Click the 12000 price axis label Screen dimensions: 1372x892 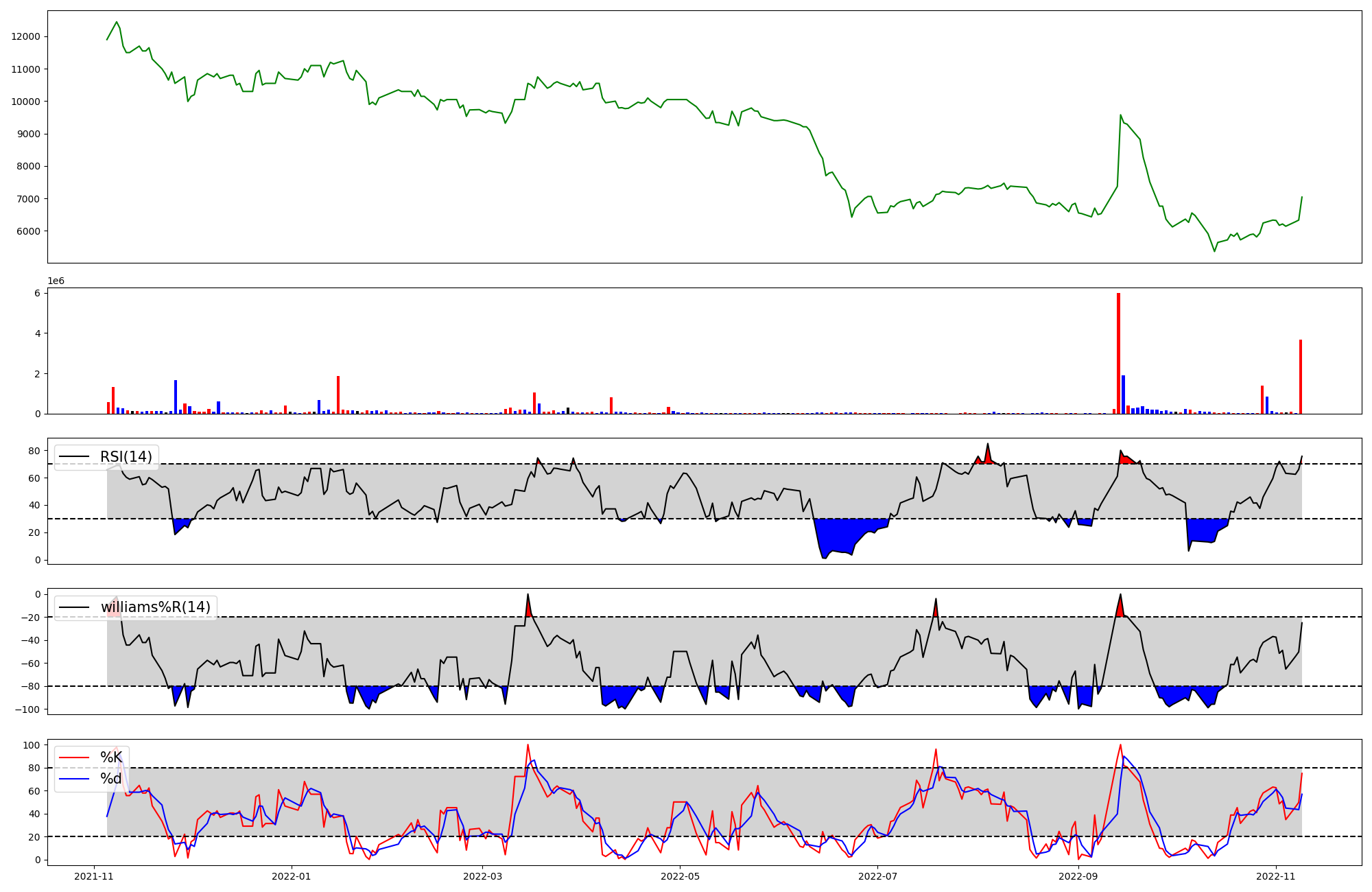(x=26, y=37)
